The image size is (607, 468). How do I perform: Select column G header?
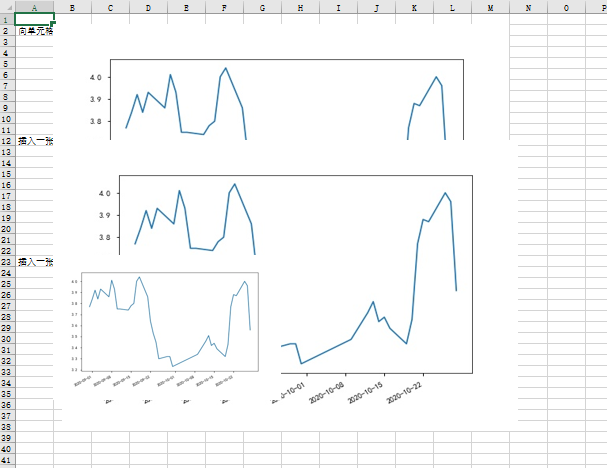click(x=262, y=7)
